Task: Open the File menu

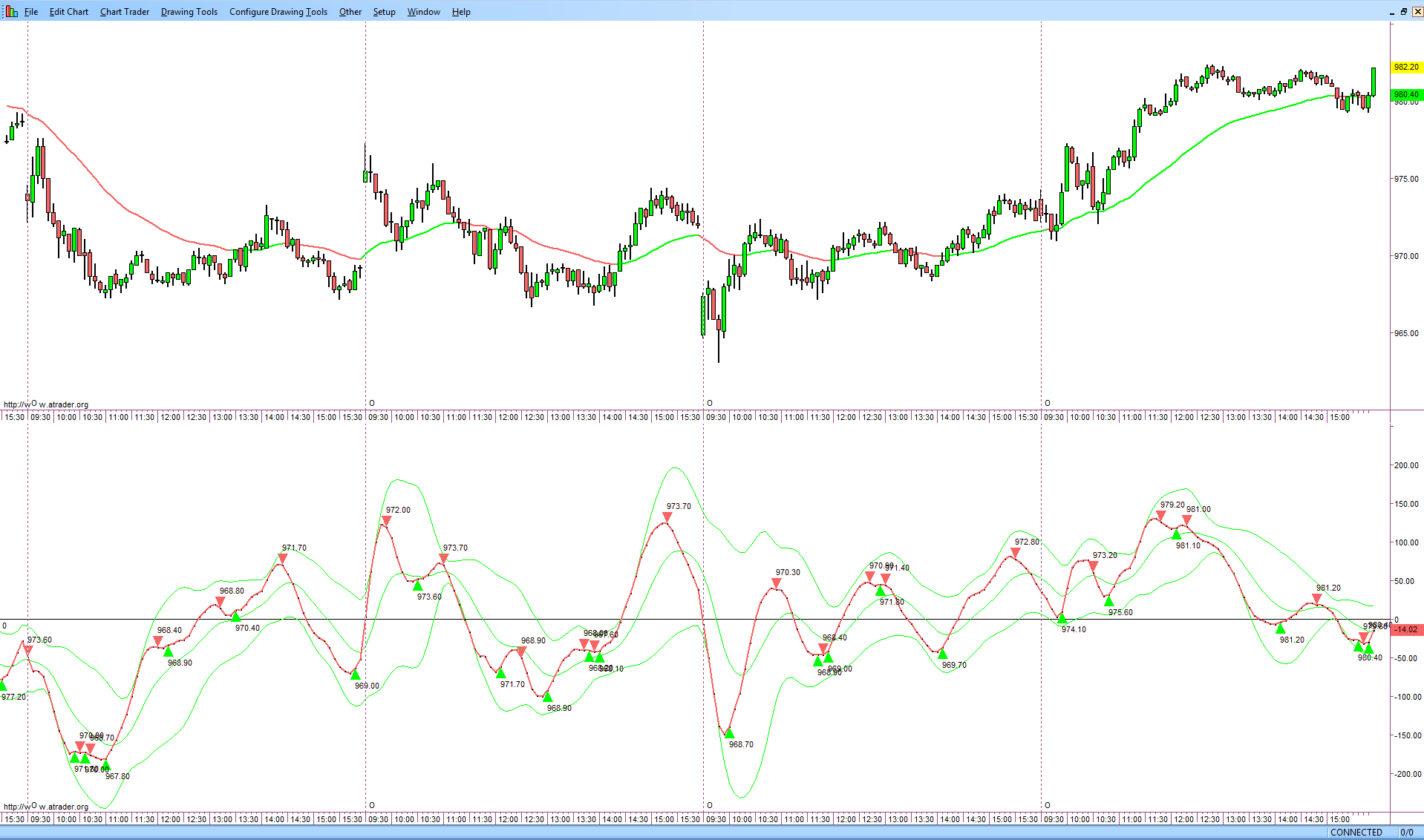Action: [31, 12]
